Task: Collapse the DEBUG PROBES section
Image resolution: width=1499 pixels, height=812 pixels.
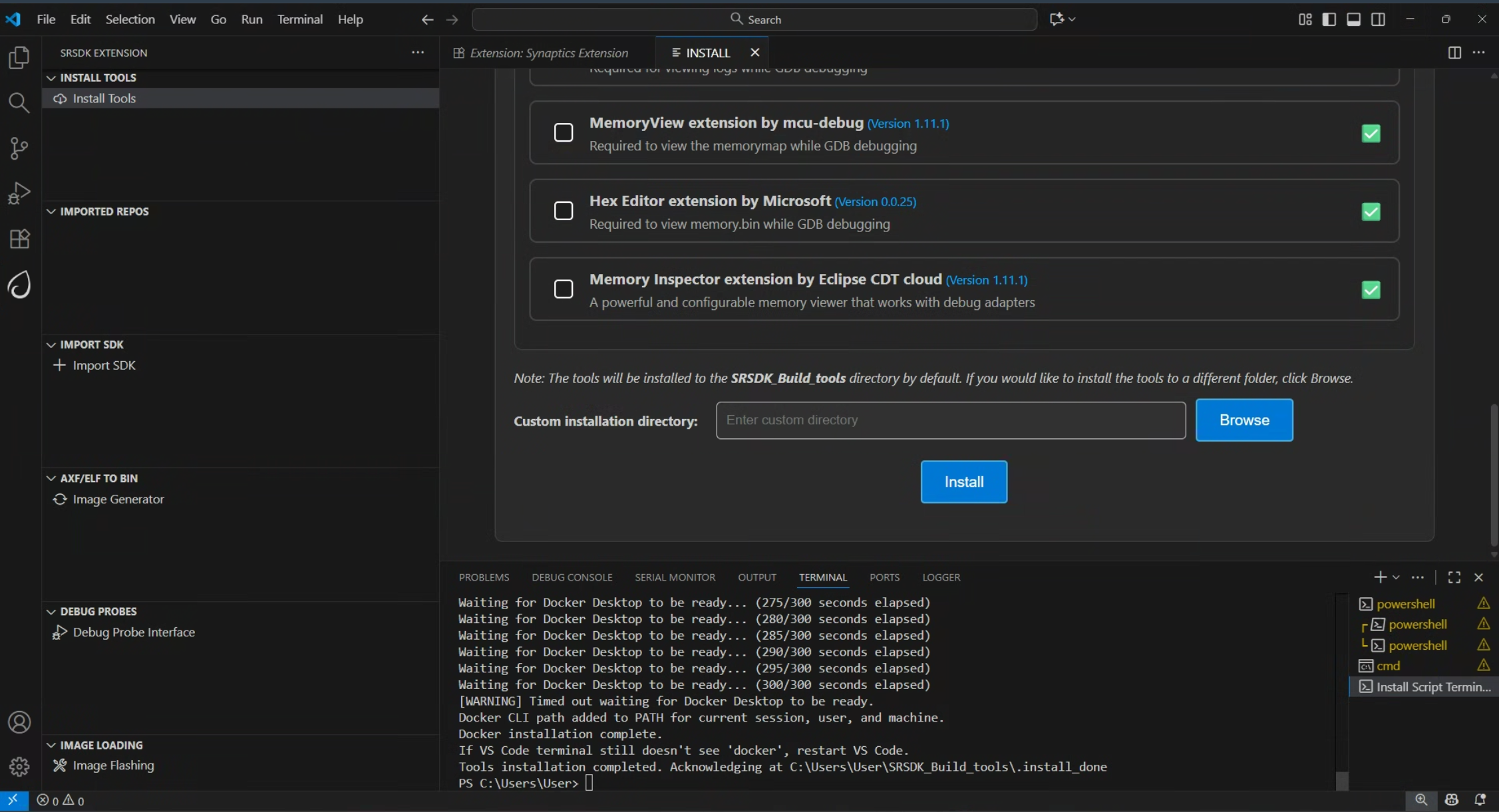Action: 51,611
